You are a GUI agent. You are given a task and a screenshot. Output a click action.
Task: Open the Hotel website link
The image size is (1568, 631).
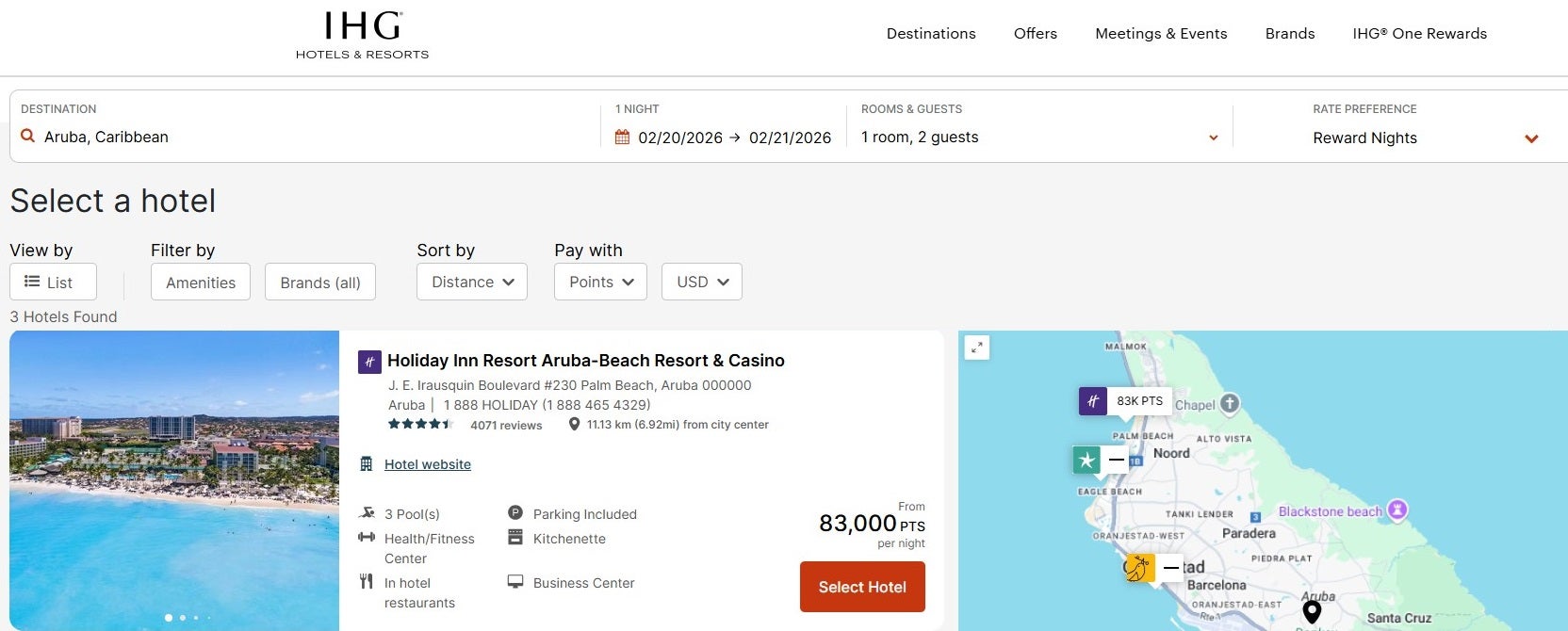[428, 464]
